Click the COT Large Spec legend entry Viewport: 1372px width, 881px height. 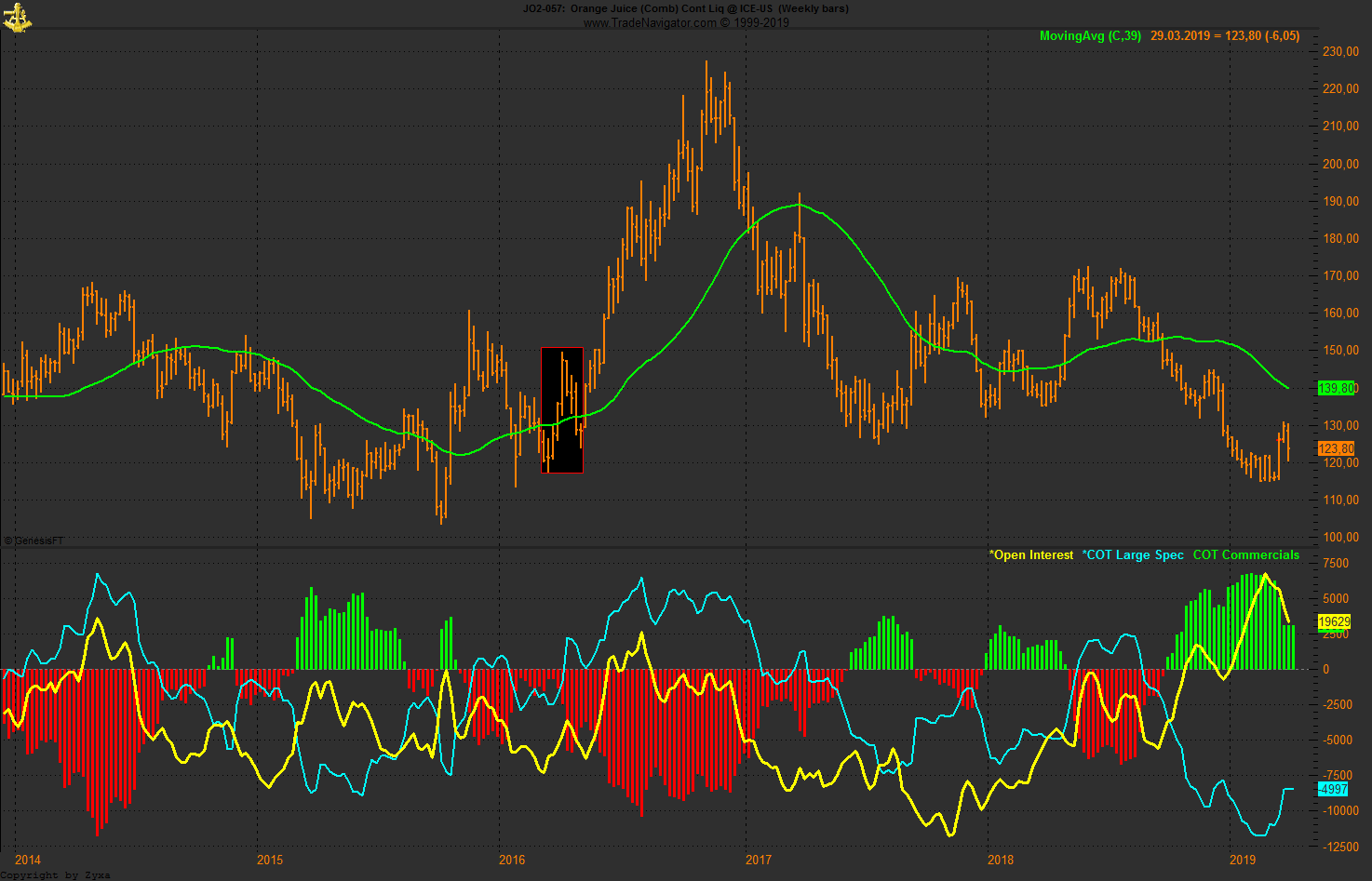point(1131,554)
